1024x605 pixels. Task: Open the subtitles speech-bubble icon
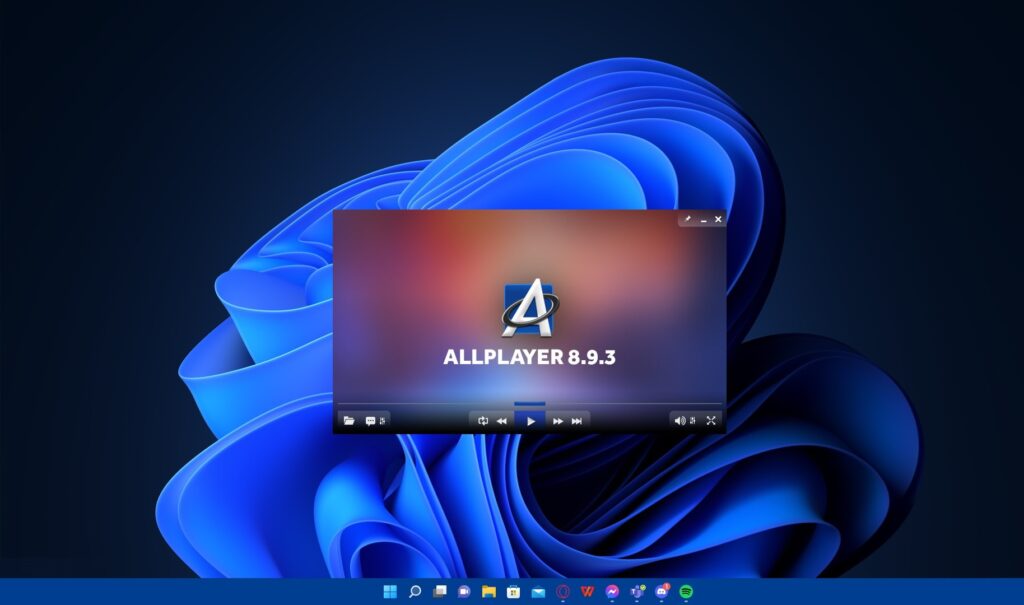click(x=370, y=421)
